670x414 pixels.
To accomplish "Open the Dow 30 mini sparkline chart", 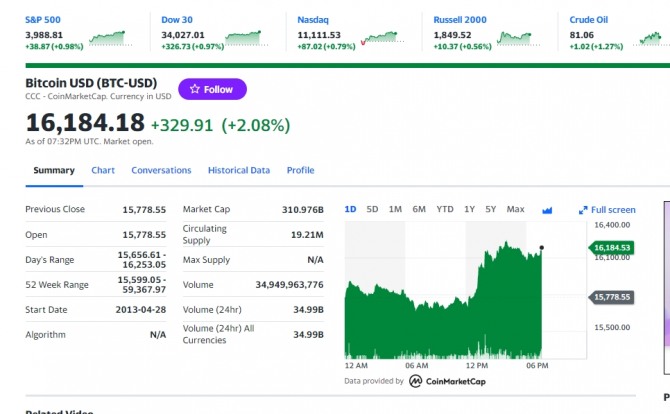I will (x=246, y=38).
